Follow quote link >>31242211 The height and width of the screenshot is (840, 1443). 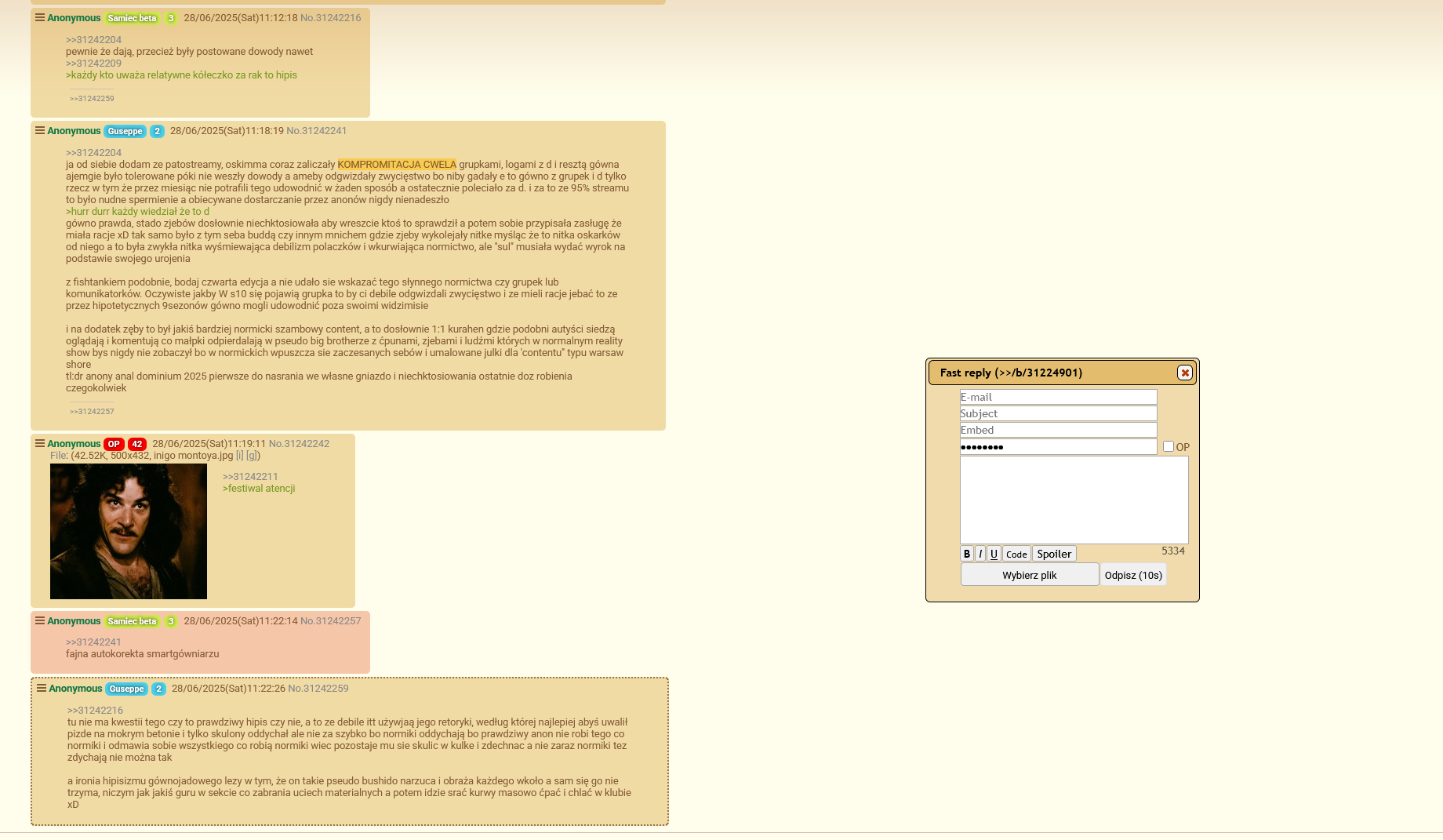point(250,477)
